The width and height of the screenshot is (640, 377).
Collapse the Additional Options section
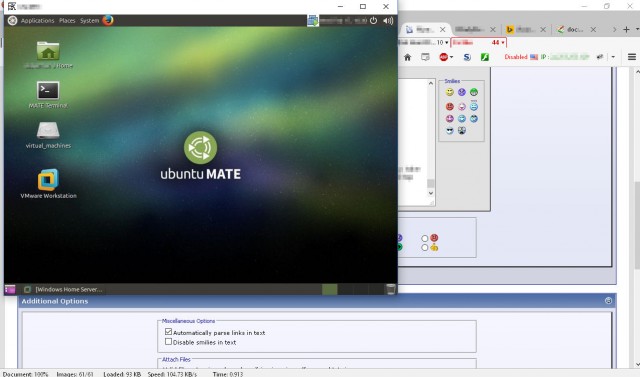[608, 301]
